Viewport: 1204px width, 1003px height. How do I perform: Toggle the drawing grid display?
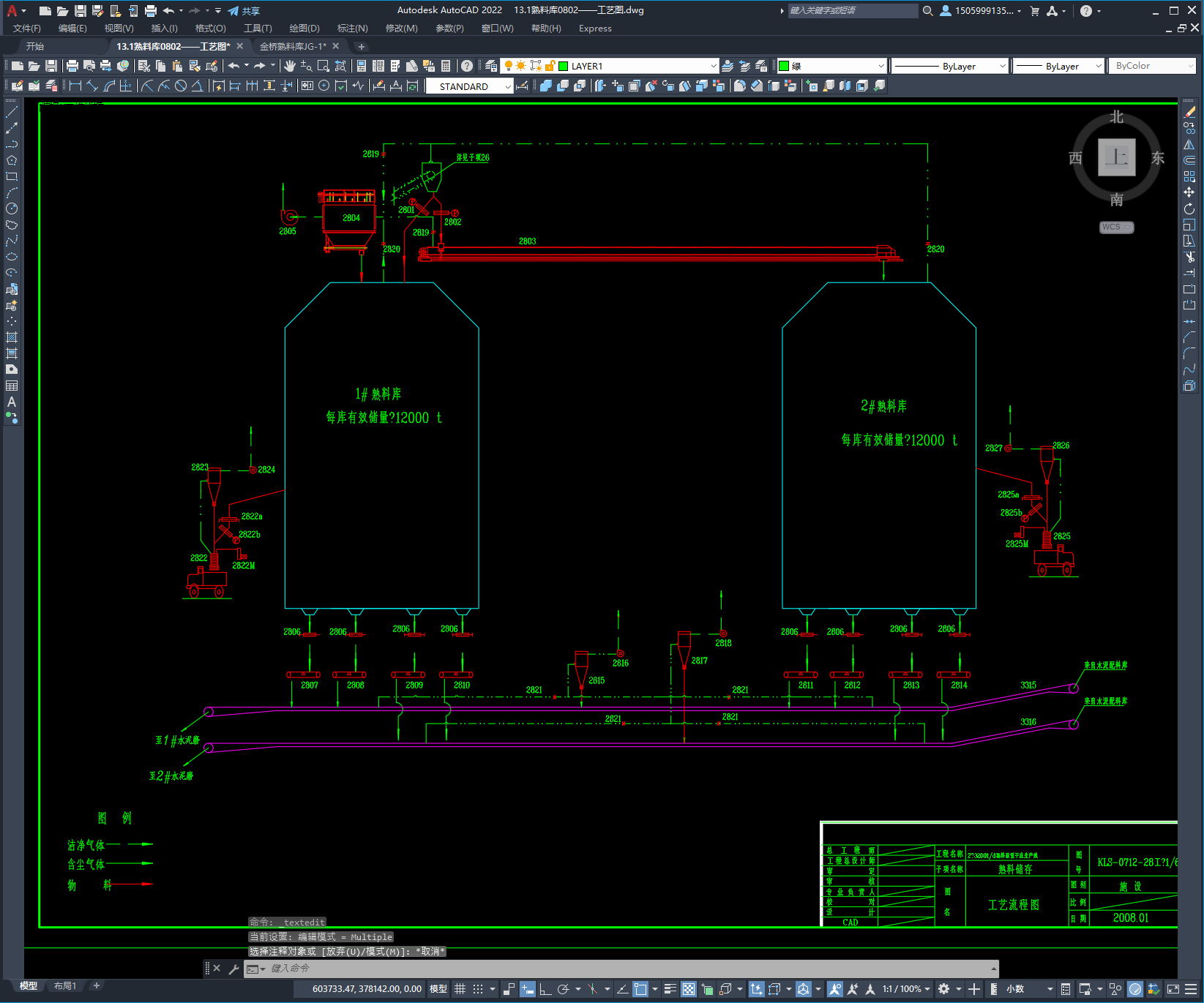pos(460,989)
